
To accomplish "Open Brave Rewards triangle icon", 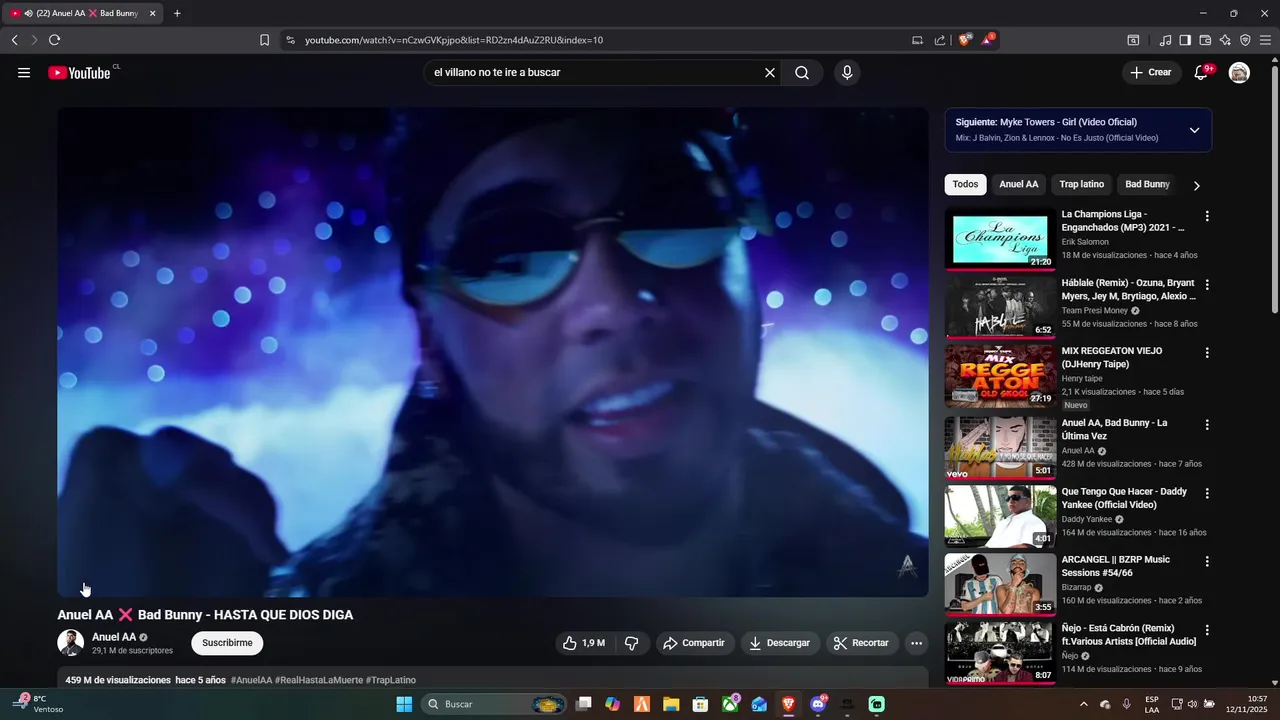I will click(x=987, y=40).
